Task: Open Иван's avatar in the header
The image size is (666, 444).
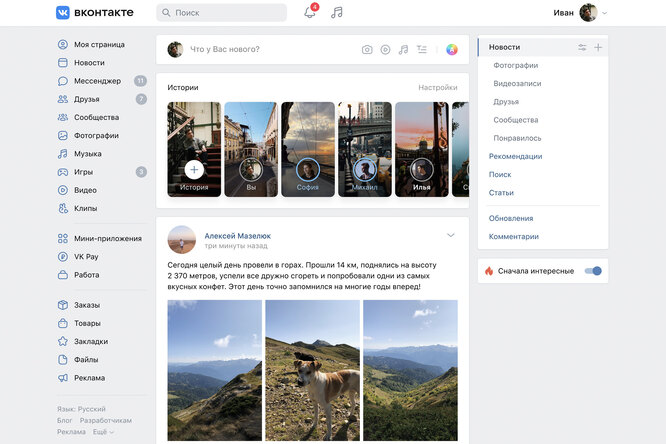Action: 588,13
